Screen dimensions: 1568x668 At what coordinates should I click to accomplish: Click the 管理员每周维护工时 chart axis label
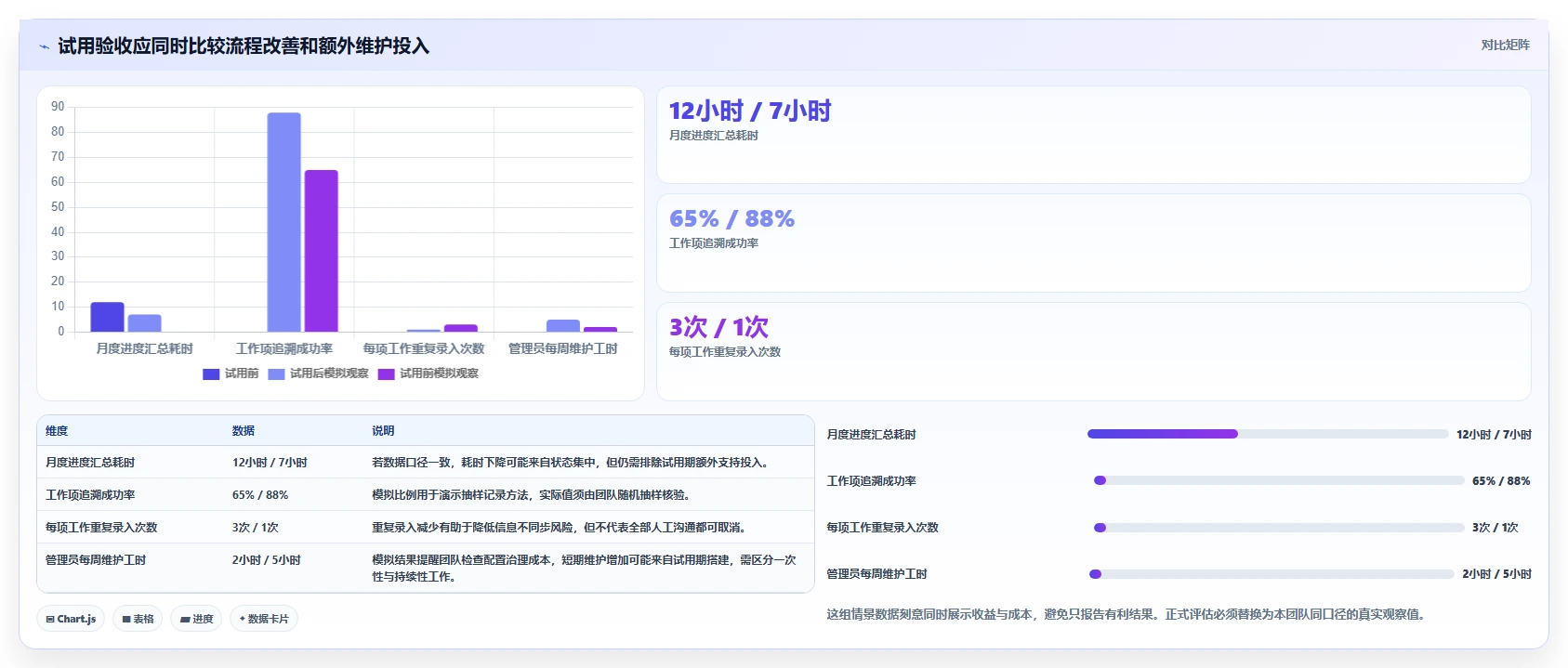(563, 348)
